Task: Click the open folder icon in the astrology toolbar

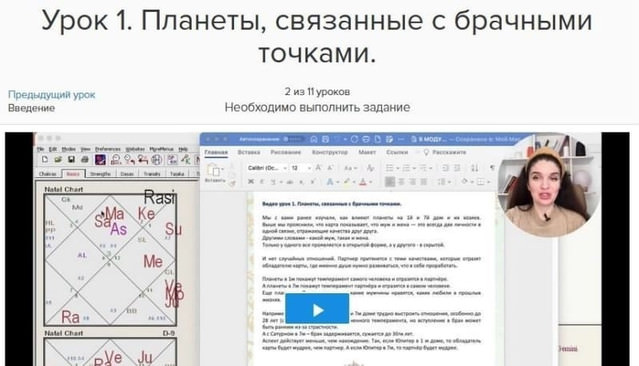Action: click(x=58, y=159)
